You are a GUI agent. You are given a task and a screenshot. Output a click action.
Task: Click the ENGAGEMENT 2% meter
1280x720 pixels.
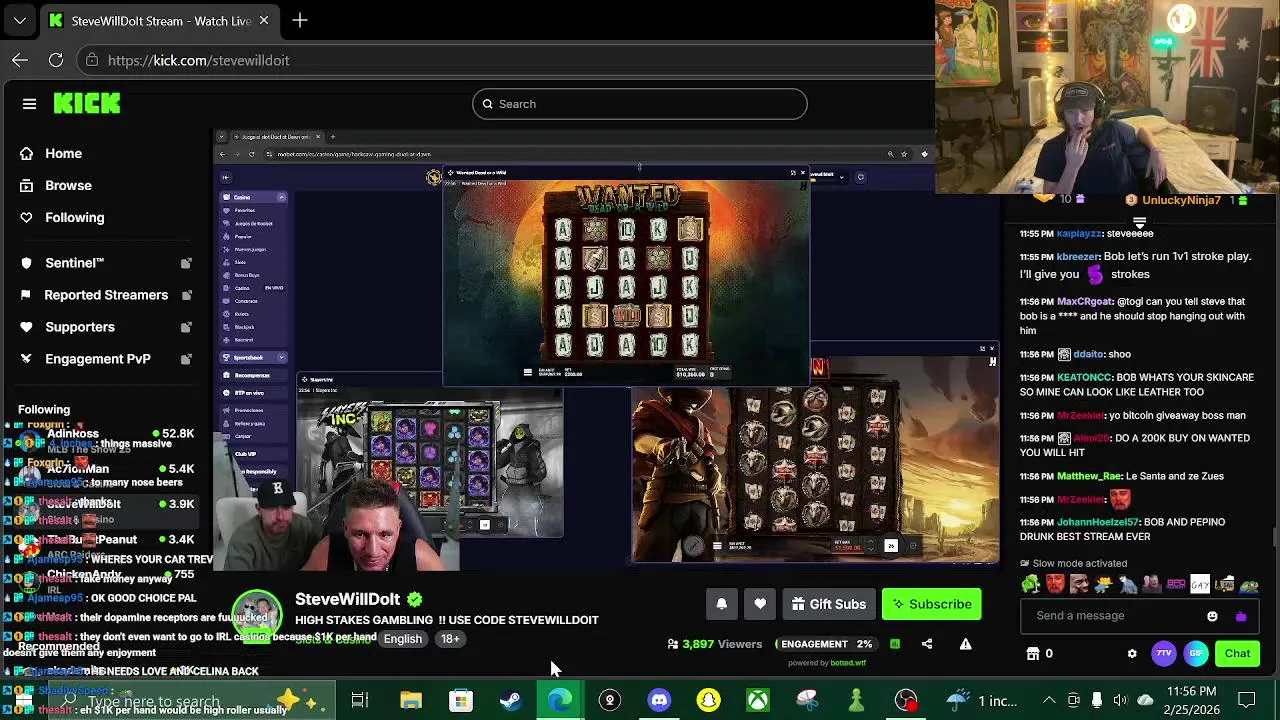click(826, 644)
